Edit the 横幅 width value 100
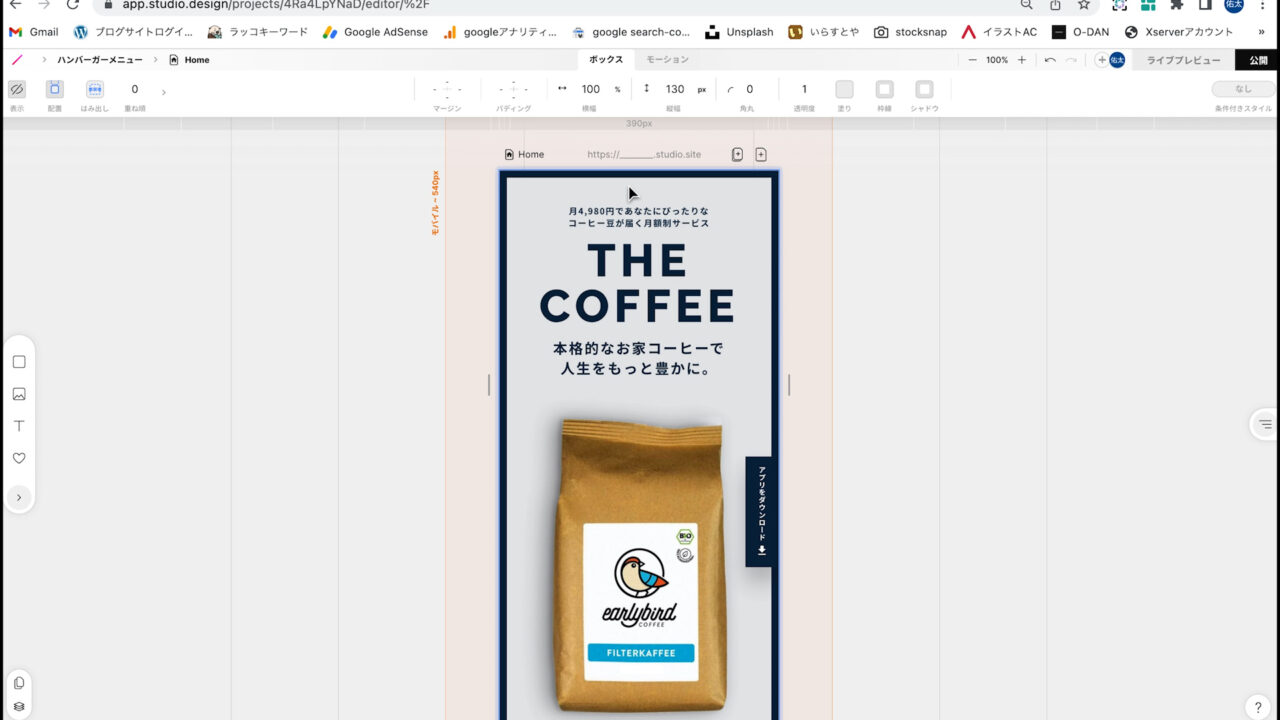The image size is (1280, 720). [x=591, y=89]
